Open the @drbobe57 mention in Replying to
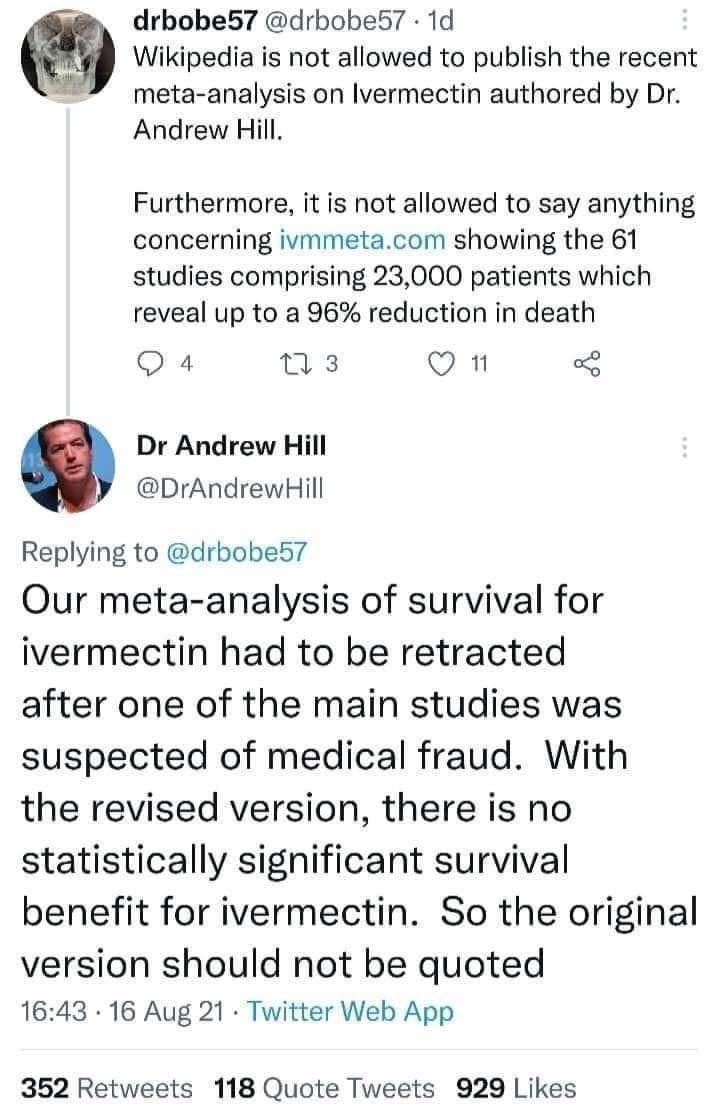Image resolution: width=720 pixels, height=1113 pixels. pyautogui.click(x=238, y=549)
